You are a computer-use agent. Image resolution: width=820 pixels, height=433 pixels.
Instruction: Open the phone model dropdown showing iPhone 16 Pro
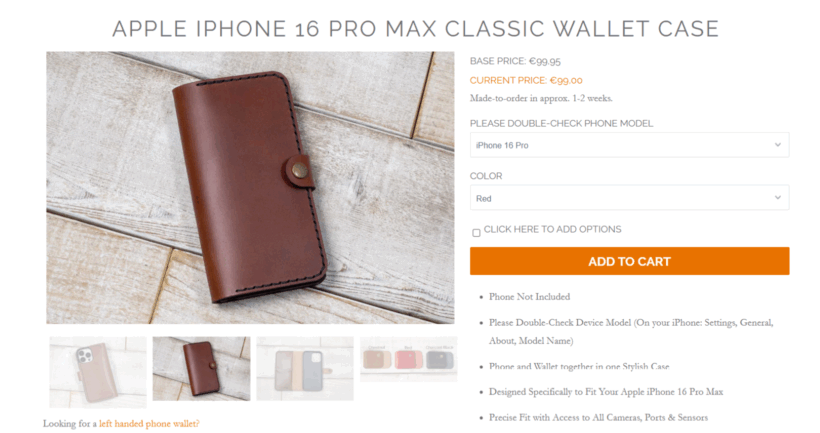point(629,145)
